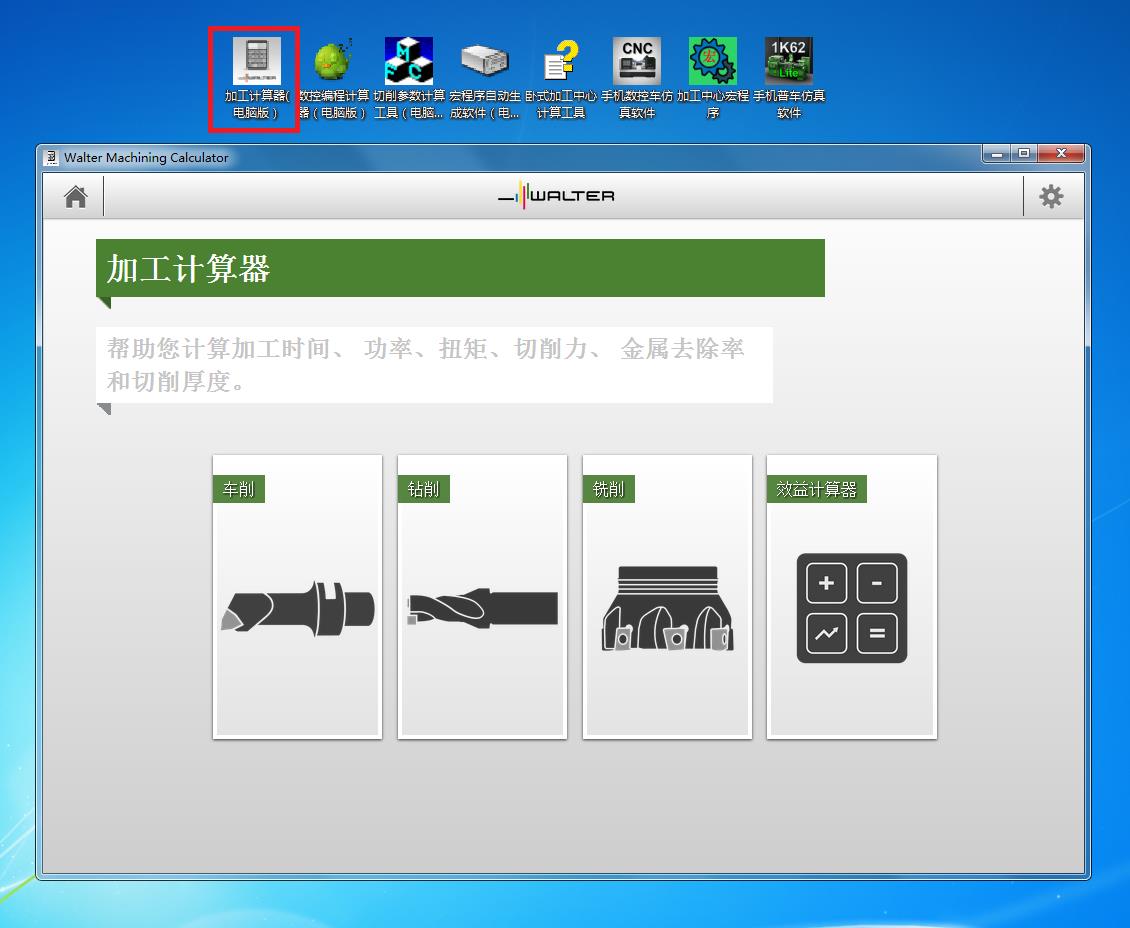
Task: Select 宏程序自动生成软件 desktop shortcut
Action: tap(485, 62)
